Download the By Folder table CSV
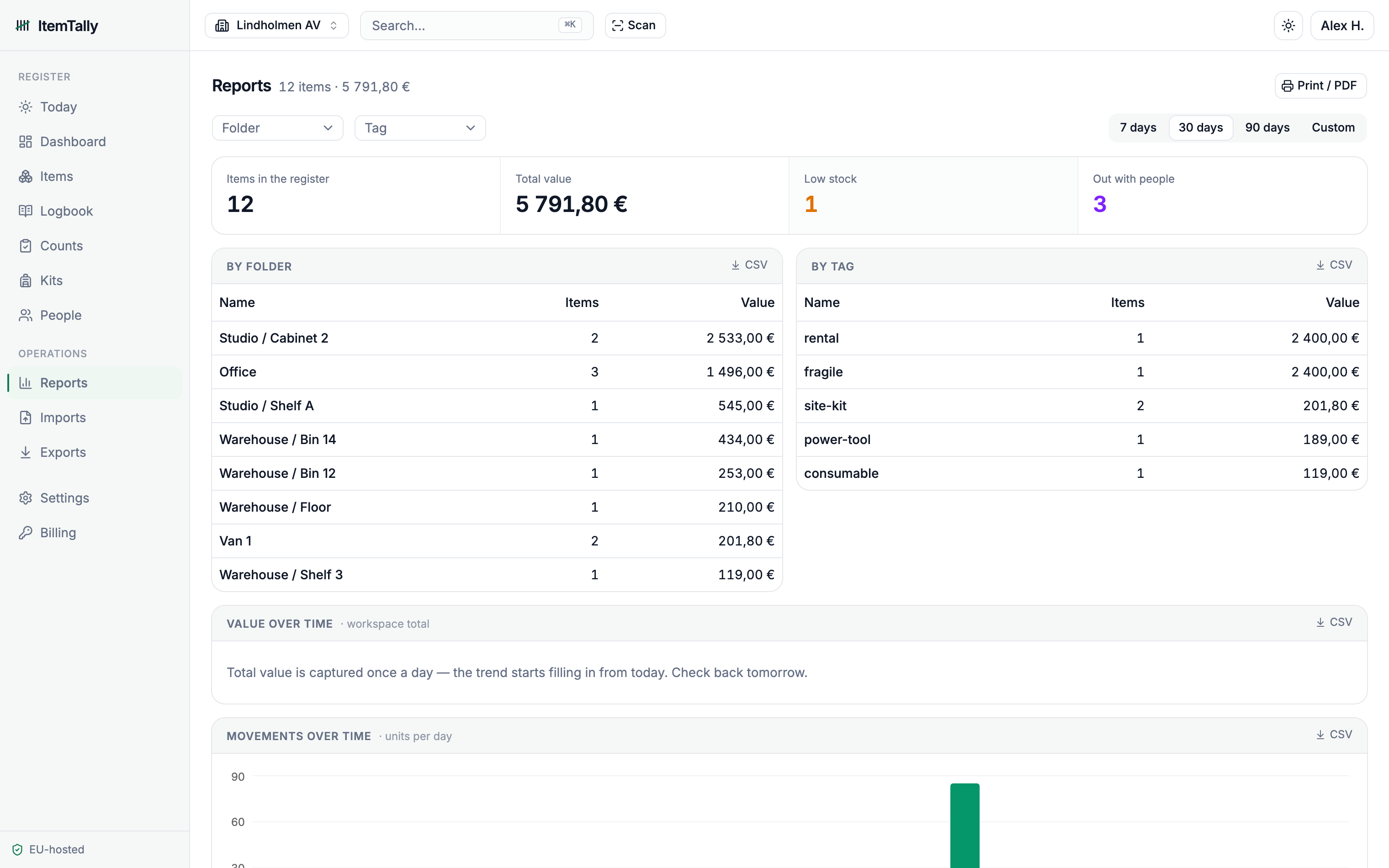Screen dimensions: 1389x868 tap(749, 265)
